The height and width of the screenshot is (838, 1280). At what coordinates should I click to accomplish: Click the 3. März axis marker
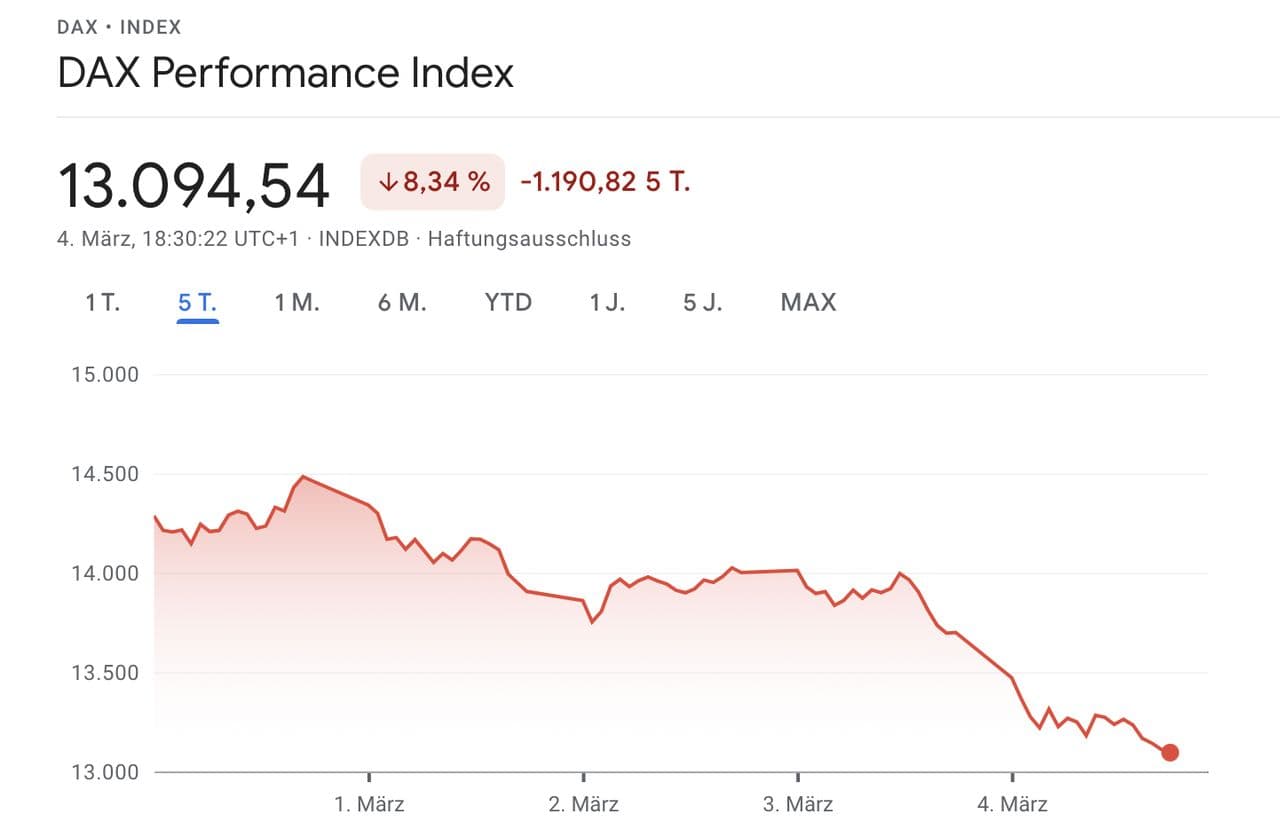click(x=798, y=804)
